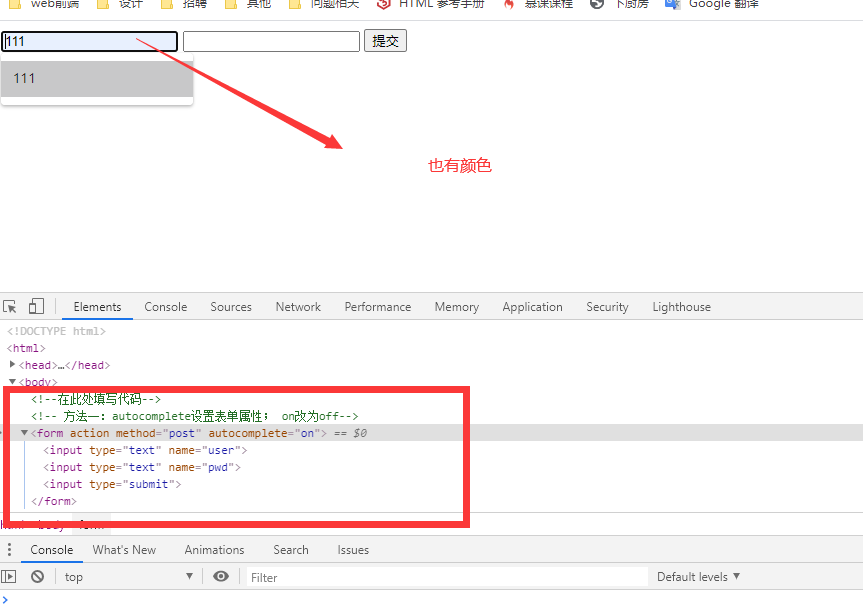Show the console sidebar icon

pyautogui.click(x=9, y=576)
